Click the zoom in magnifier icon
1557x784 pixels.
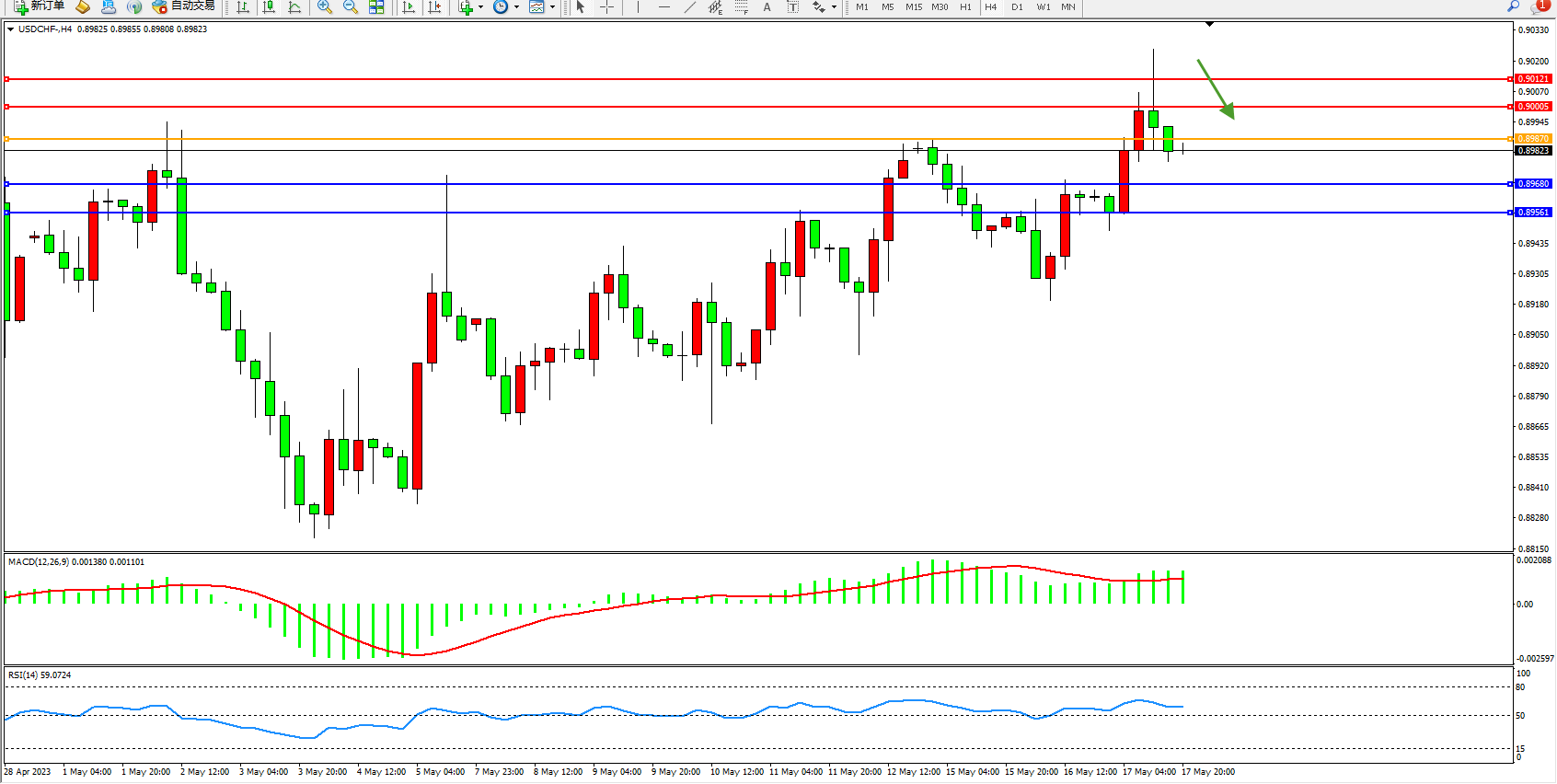point(325,7)
